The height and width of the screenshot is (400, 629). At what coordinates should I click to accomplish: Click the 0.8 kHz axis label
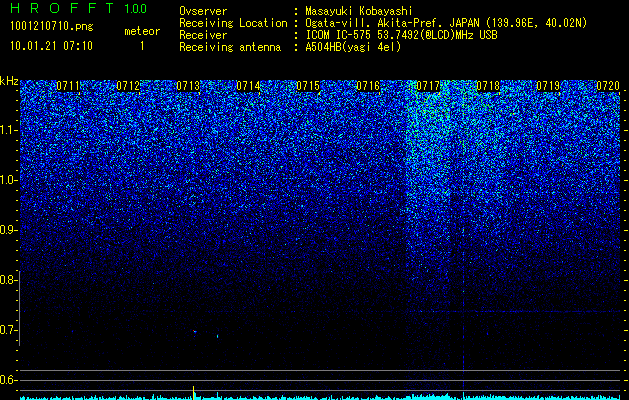[7, 280]
